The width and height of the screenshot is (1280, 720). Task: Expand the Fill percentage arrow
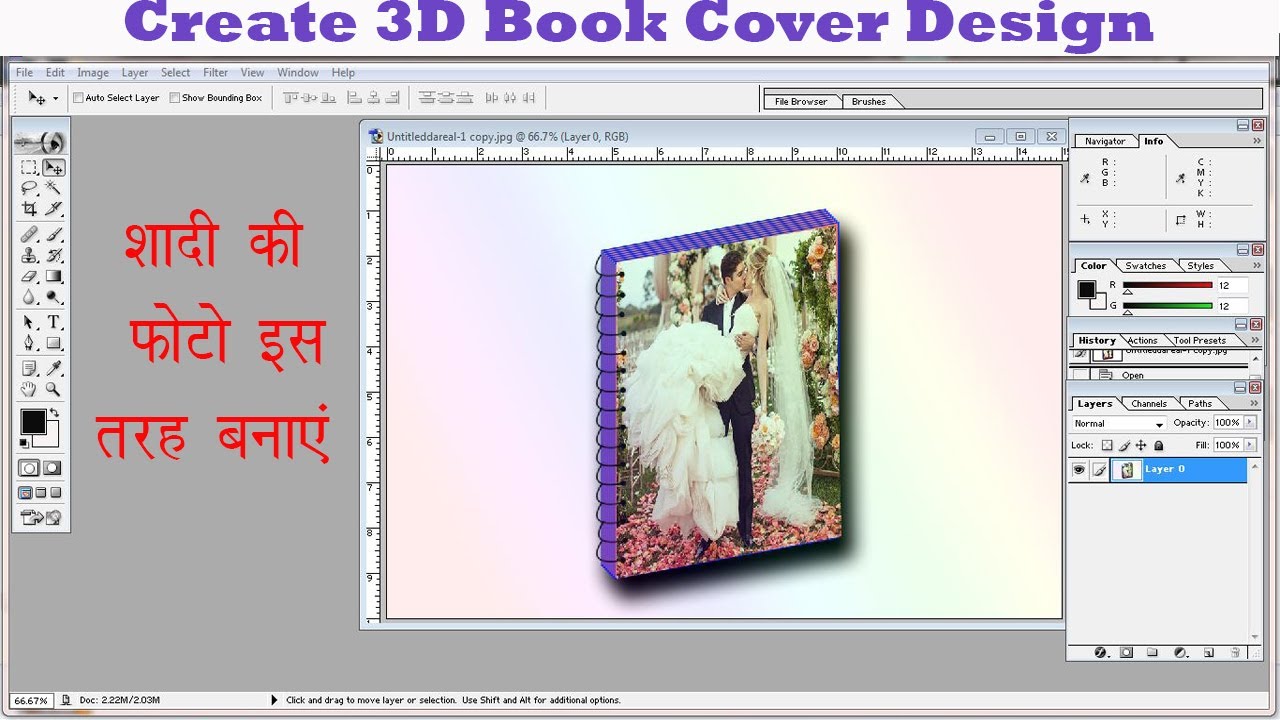pos(1249,445)
